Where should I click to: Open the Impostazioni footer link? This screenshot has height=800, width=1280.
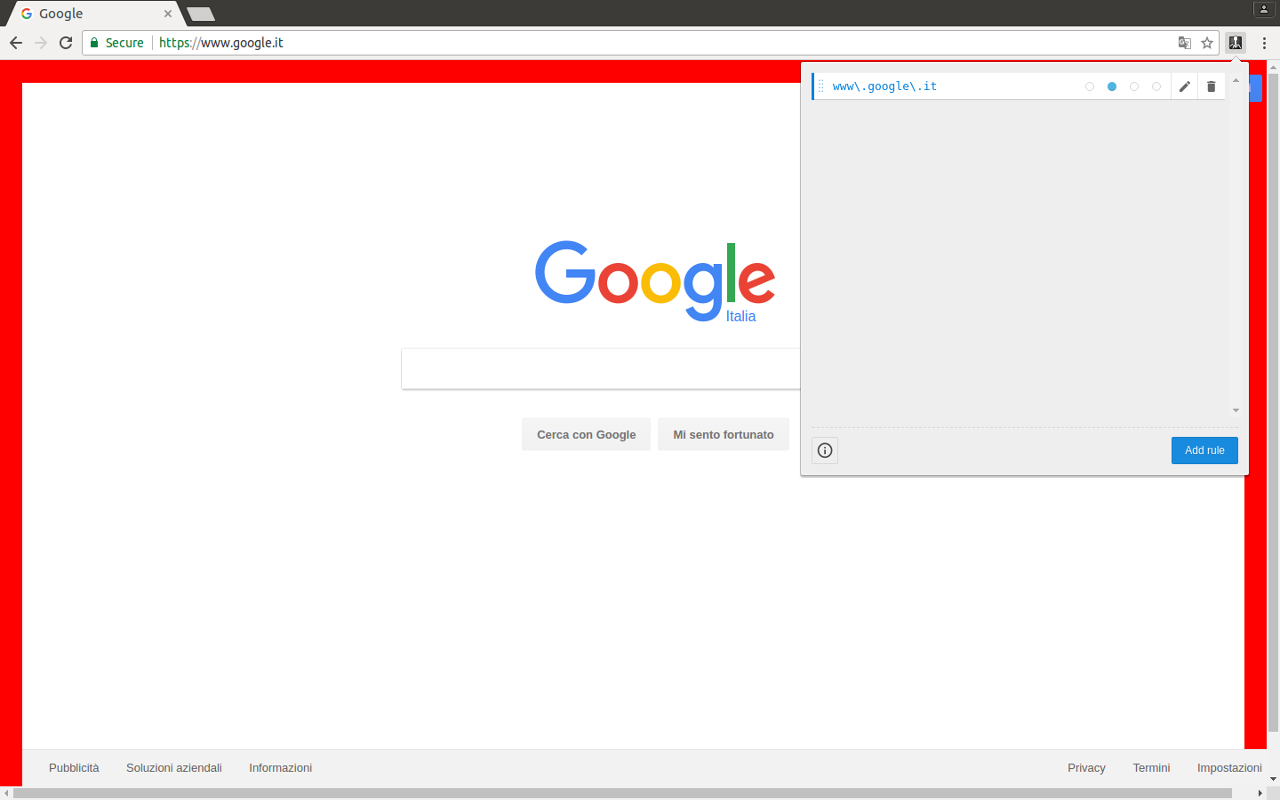(x=1229, y=768)
